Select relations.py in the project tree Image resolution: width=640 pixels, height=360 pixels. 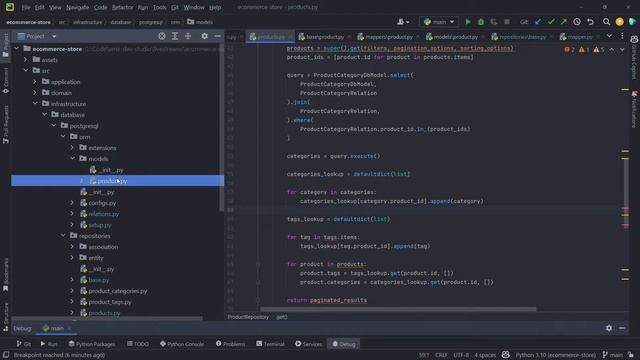[x=104, y=214]
